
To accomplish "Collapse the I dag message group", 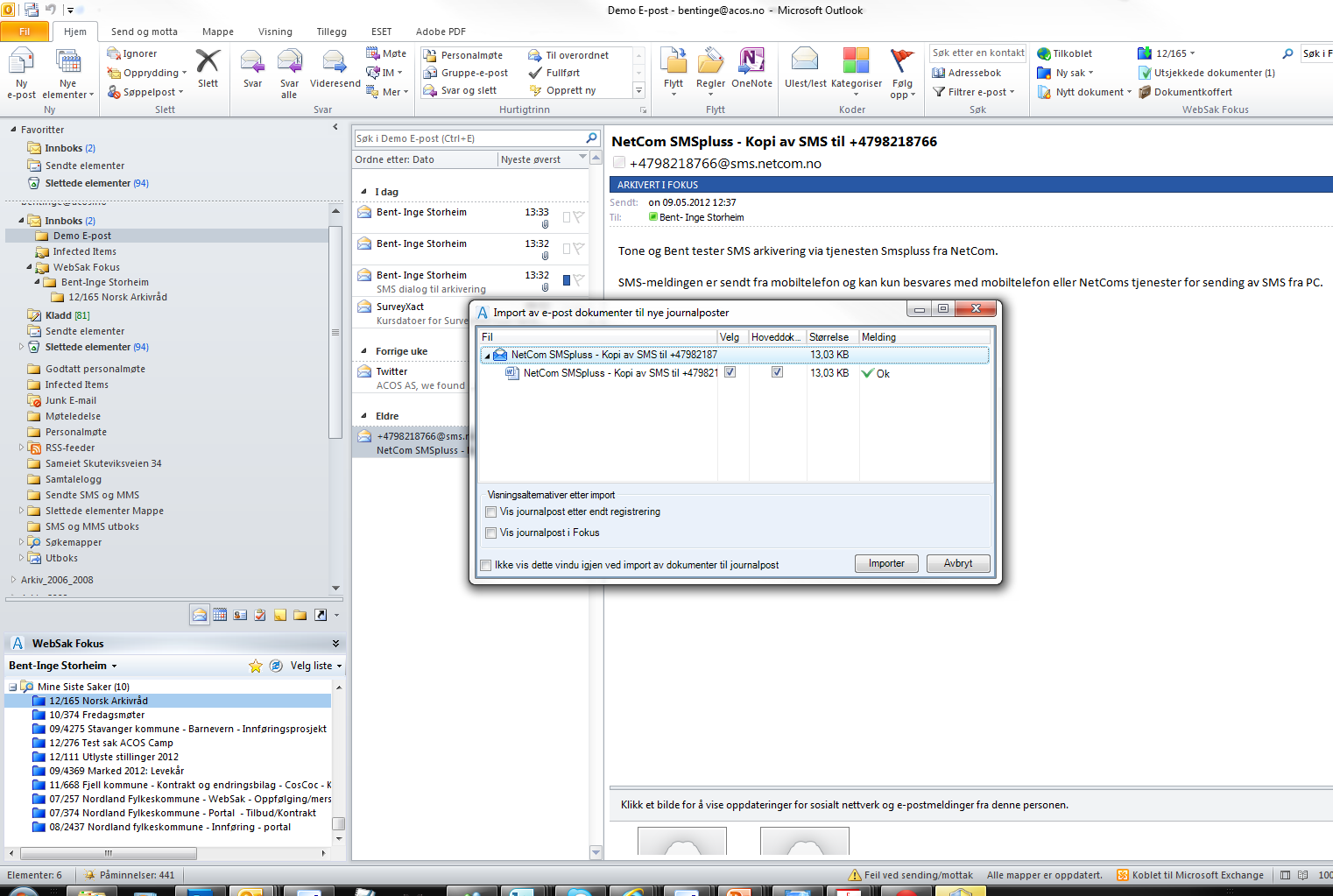I will pos(364,192).
